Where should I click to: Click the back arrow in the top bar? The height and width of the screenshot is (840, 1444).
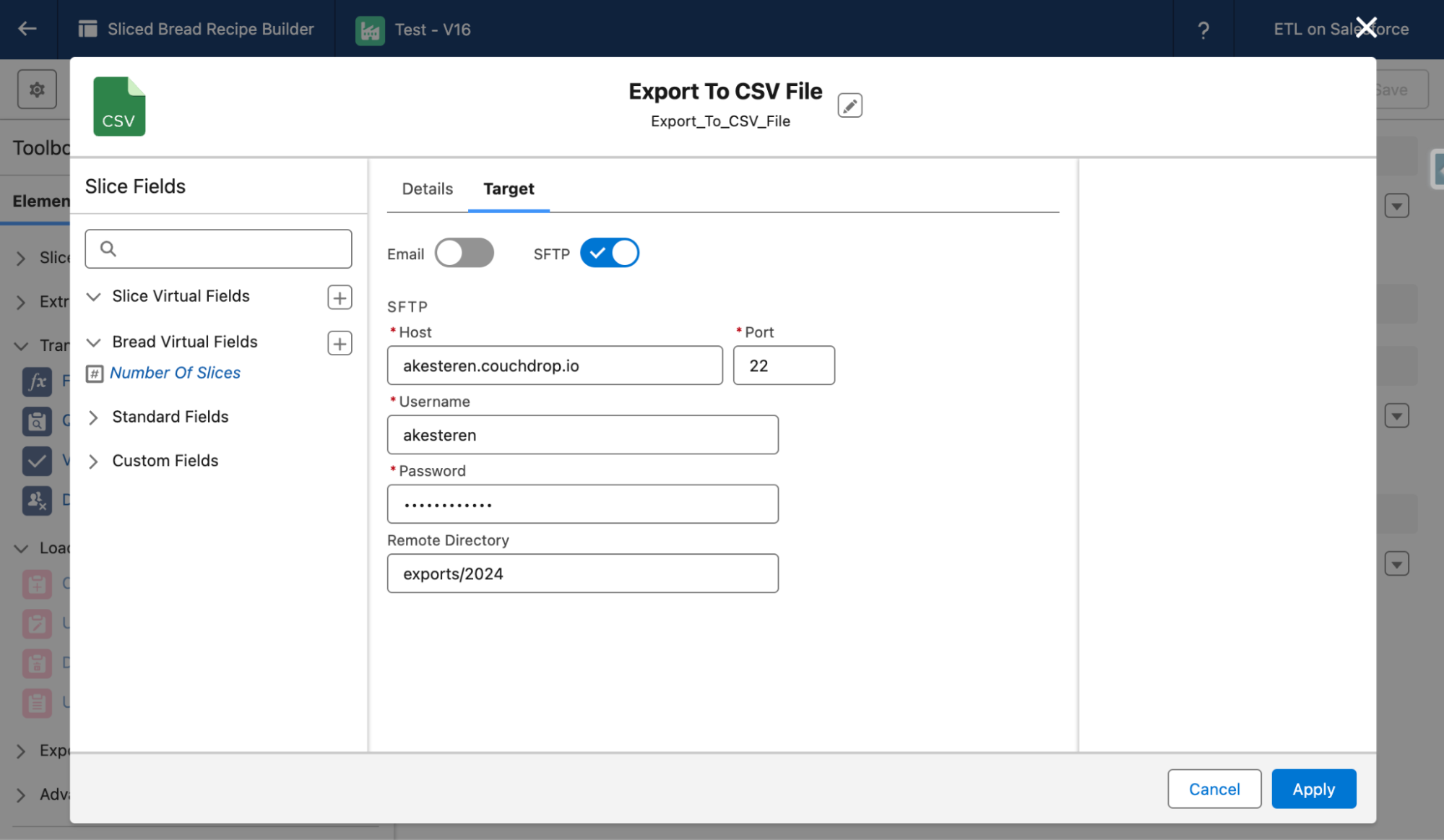27,28
